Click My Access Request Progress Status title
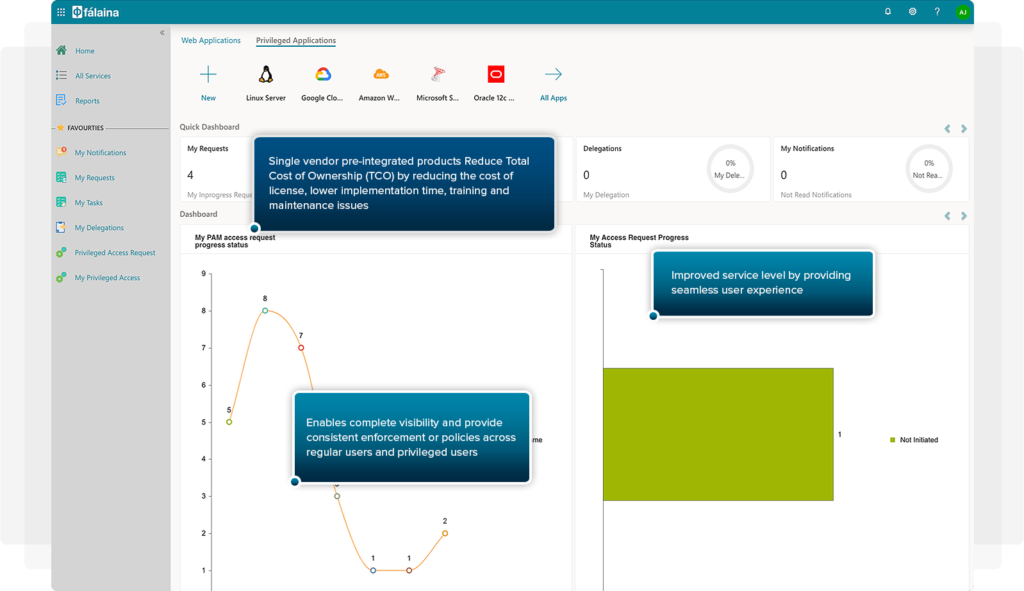 pos(639,242)
